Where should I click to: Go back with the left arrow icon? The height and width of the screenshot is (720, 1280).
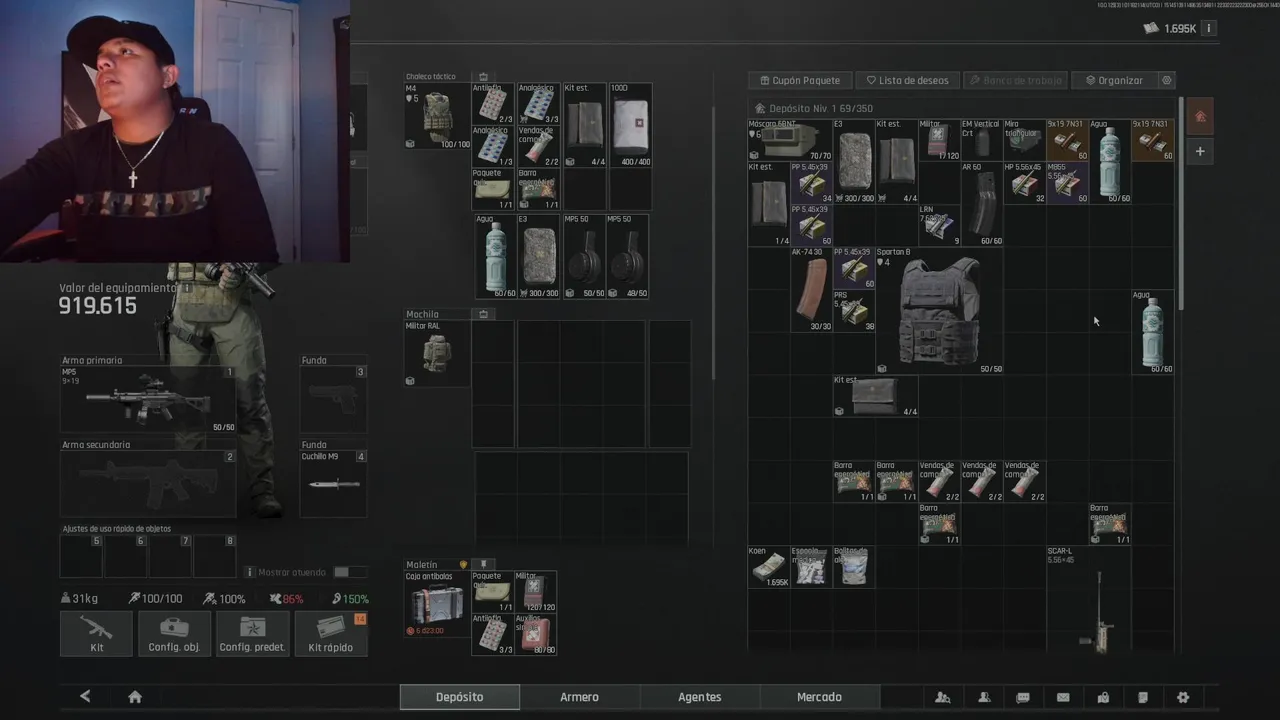click(x=85, y=697)
